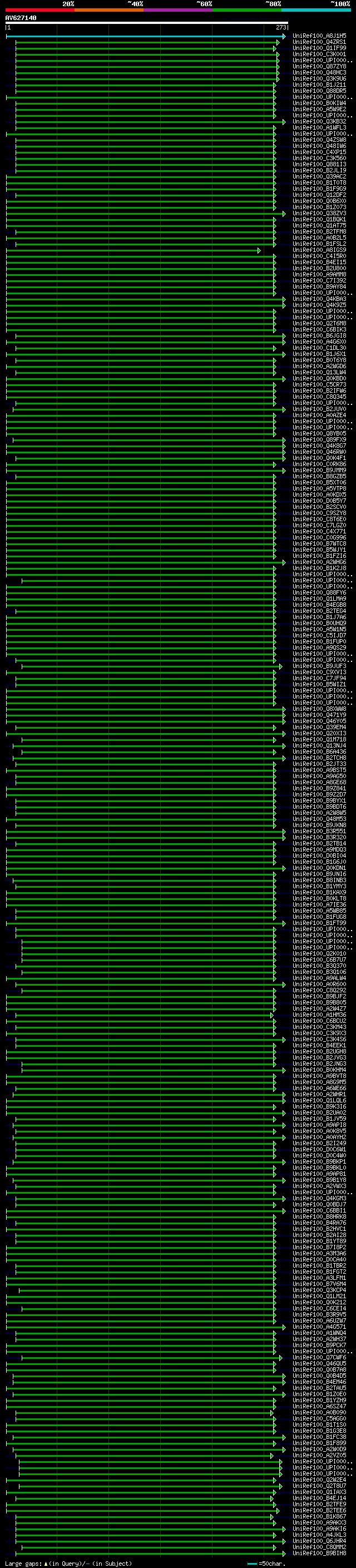Open the UniRef100_Q48HC3 entry
This screenshot has height=1568, width=356.
point(319,72)
